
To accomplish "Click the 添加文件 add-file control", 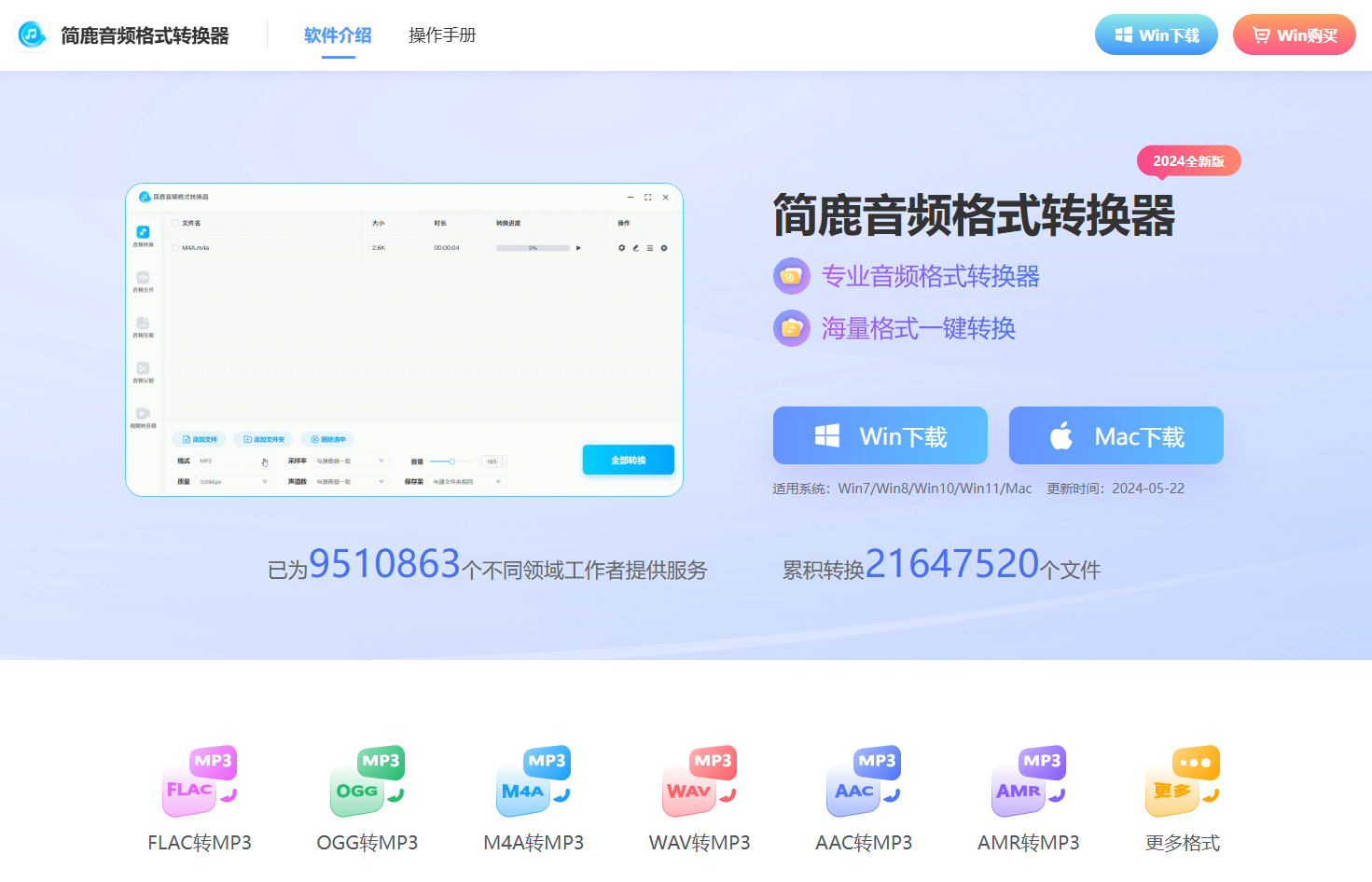I will pos(199,439).
